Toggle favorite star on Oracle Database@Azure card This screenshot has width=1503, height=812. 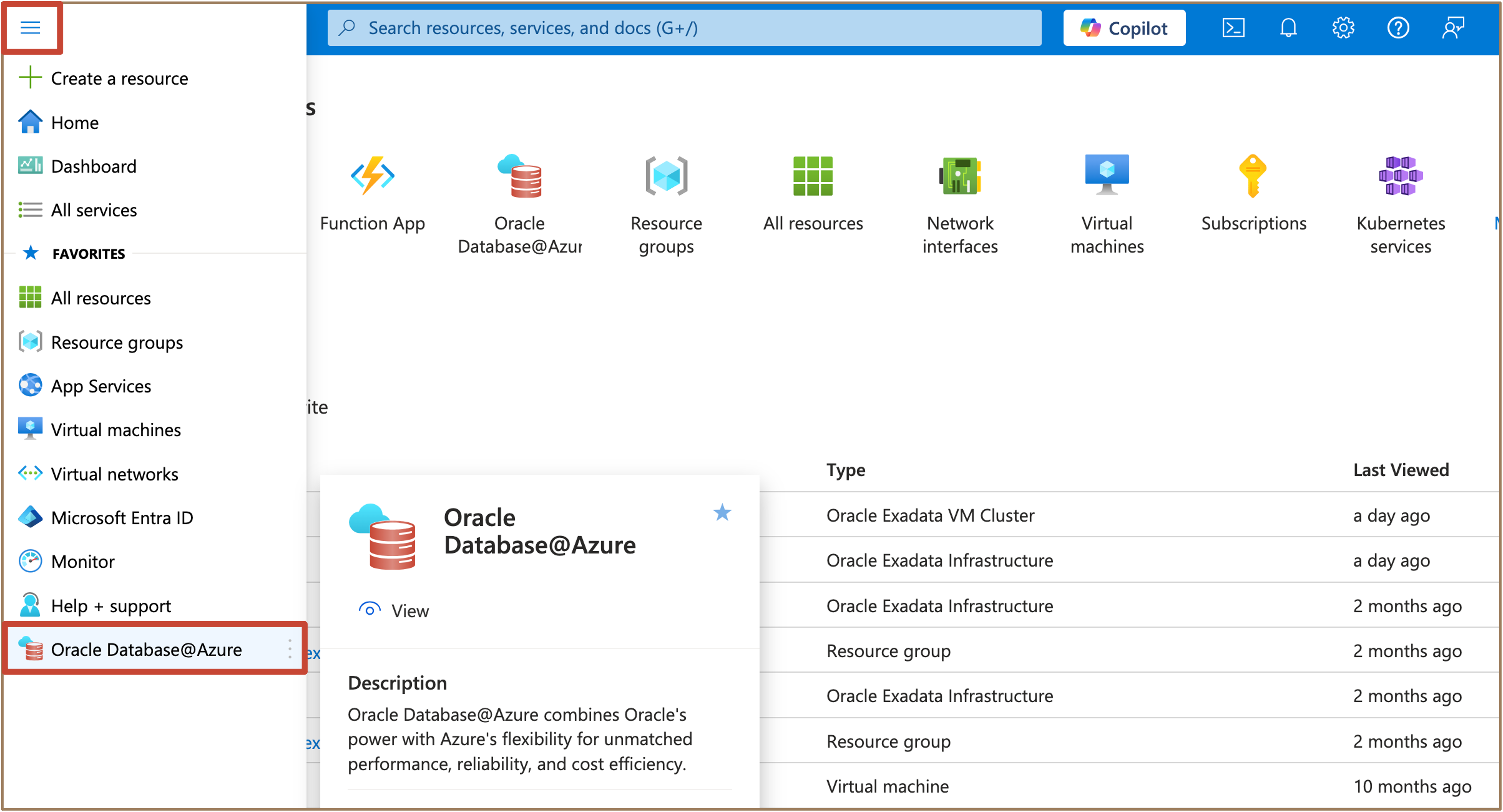(x=722, y=513)
